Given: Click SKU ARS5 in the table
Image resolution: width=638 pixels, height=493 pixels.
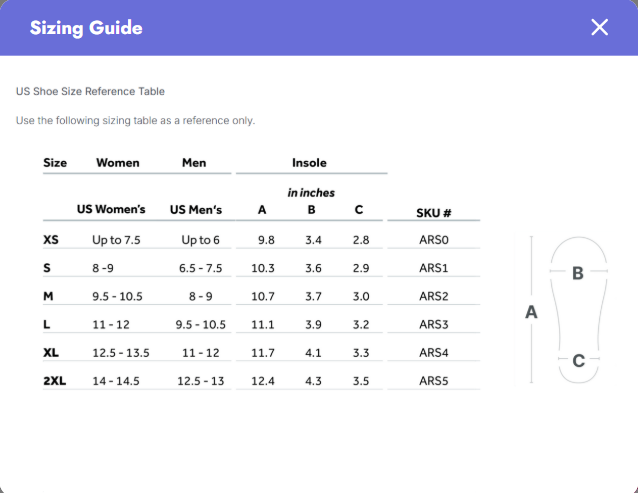Looking at the screenshot, I should pos(434,381).
